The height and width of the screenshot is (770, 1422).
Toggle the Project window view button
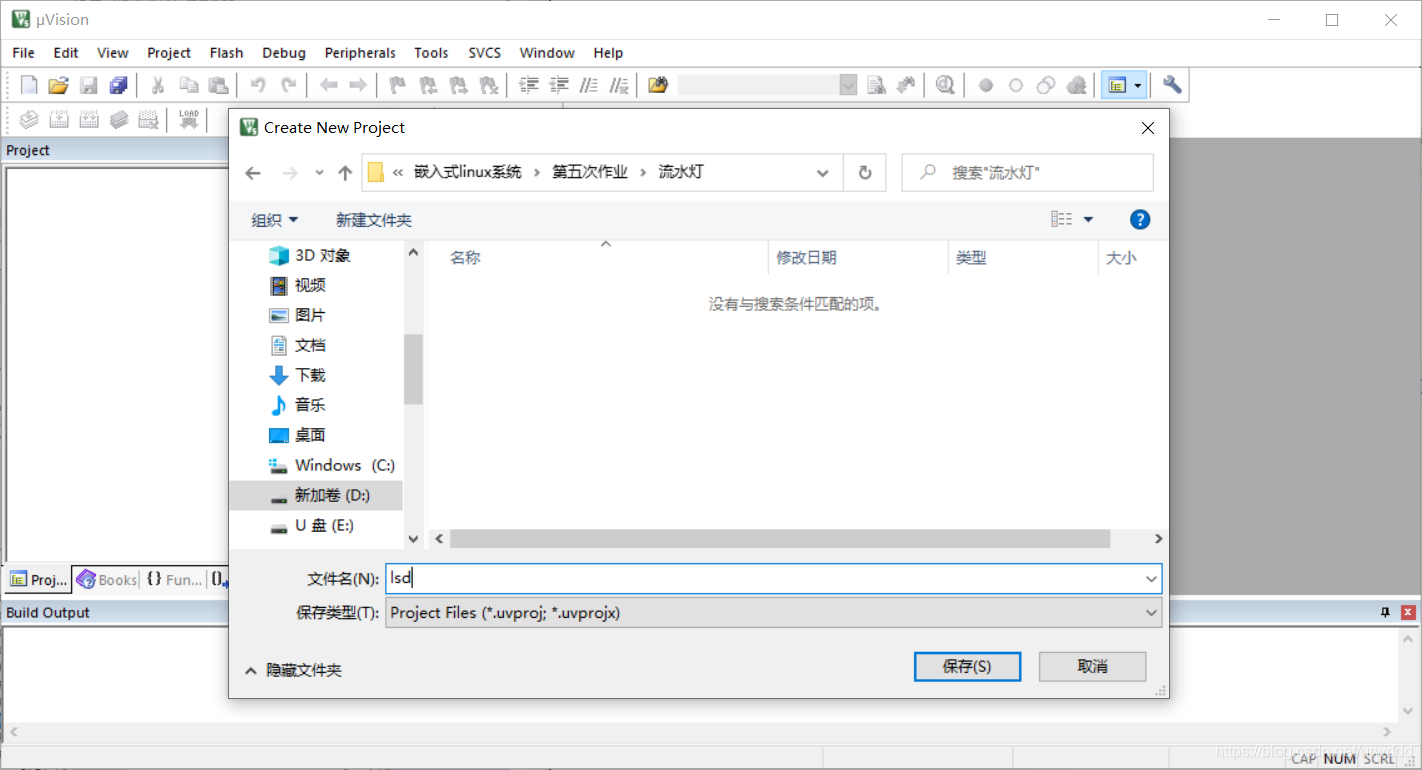[x=1116, y=85]
